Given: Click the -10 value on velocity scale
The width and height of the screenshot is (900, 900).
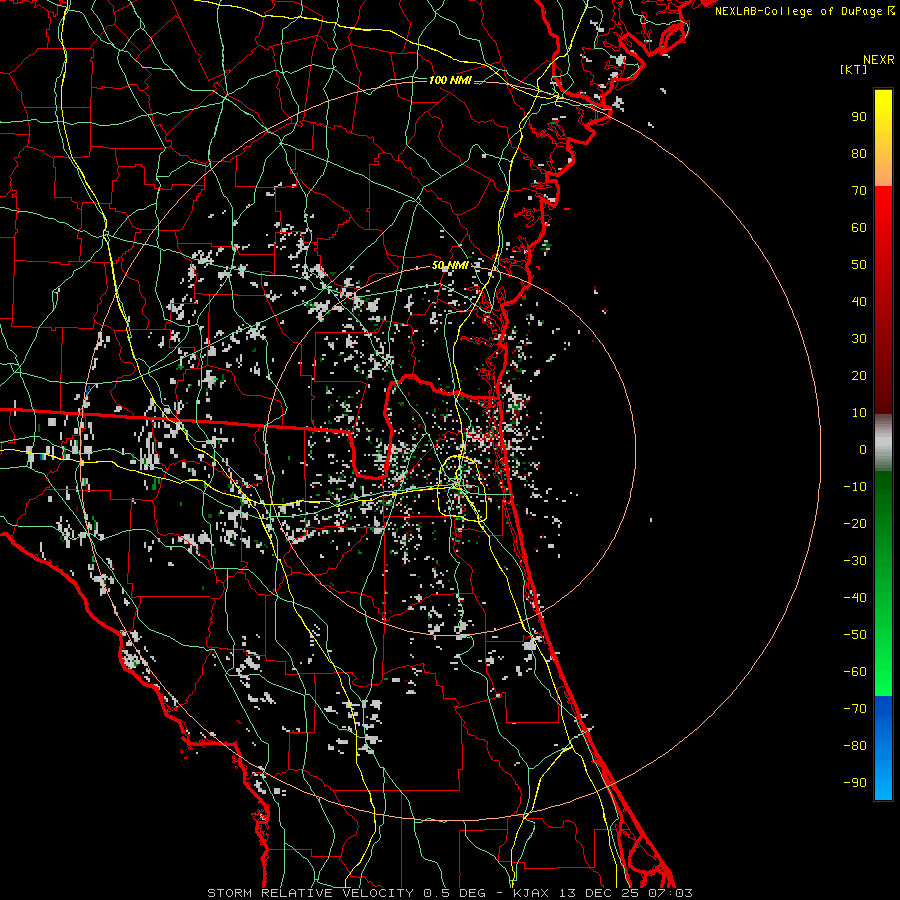Looking at the screenshot, I should coord(855,487).
